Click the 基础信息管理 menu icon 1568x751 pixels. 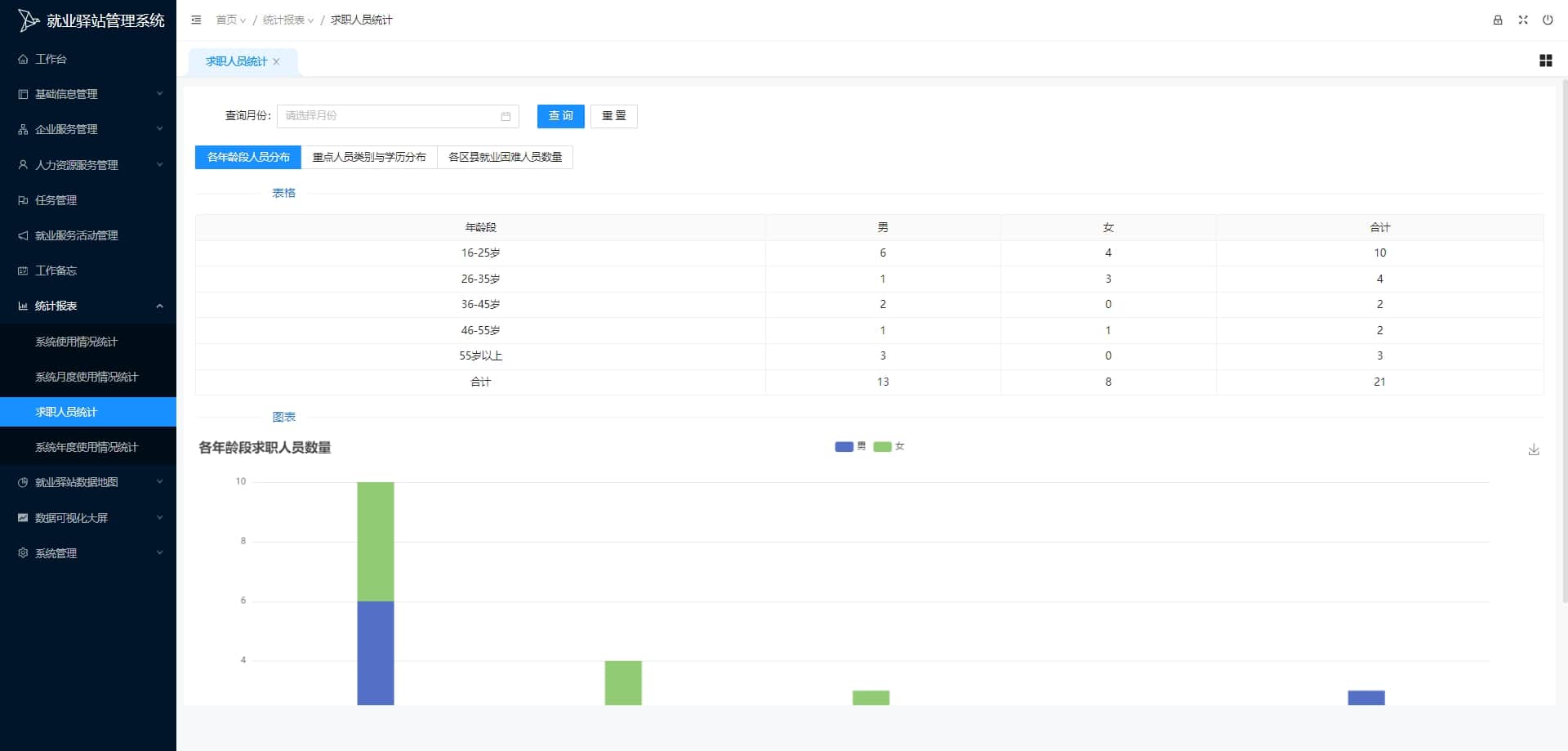pyautogui.click(x=23, y=94)
